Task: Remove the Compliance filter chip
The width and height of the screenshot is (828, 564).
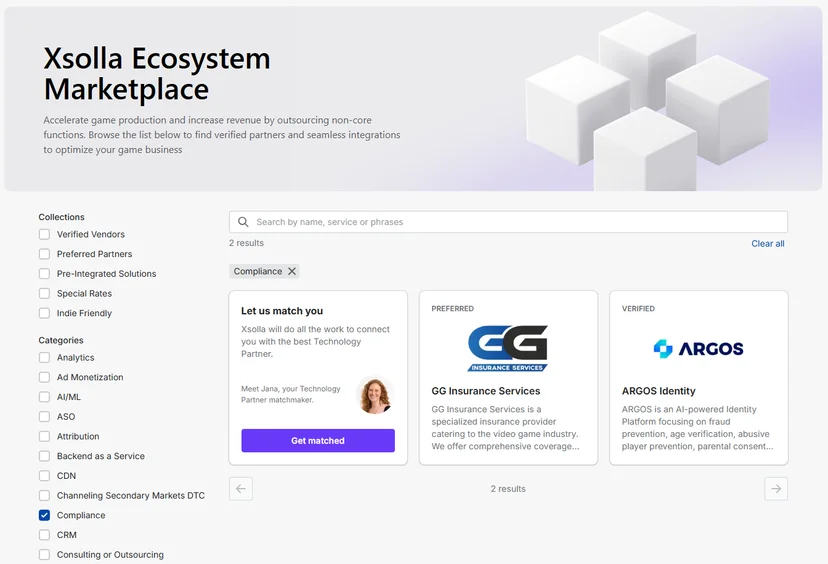Action: point(292,271)
